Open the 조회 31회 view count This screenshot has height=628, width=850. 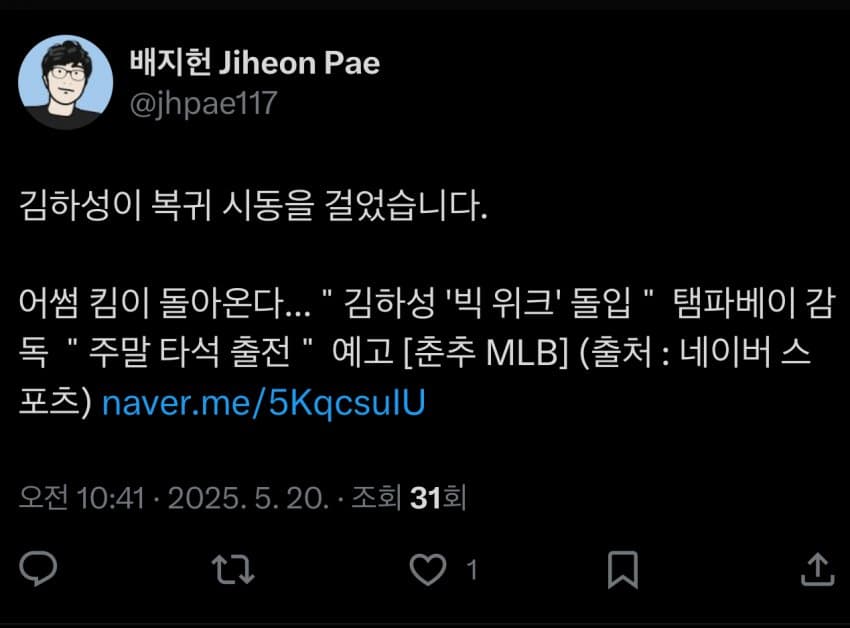409,497
